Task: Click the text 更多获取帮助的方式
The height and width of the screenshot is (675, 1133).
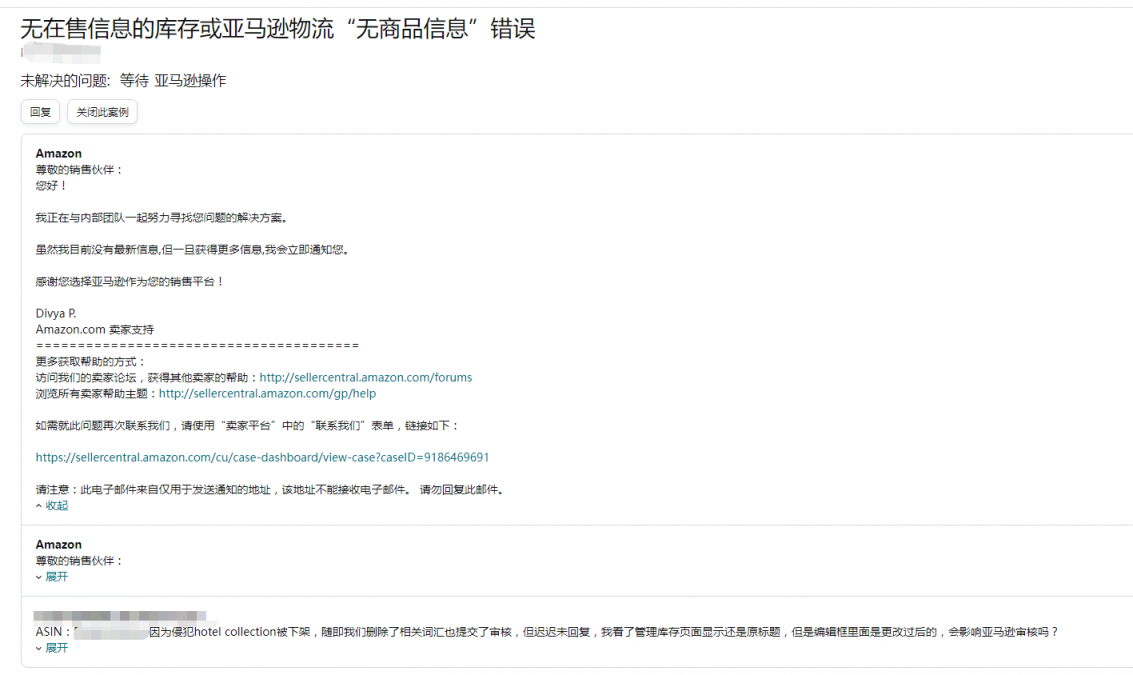Action: point(90,361)
